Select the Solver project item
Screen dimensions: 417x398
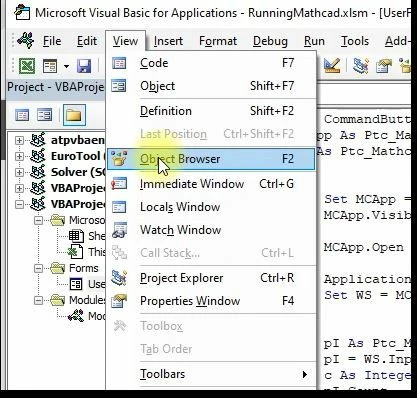pos(78,172)
